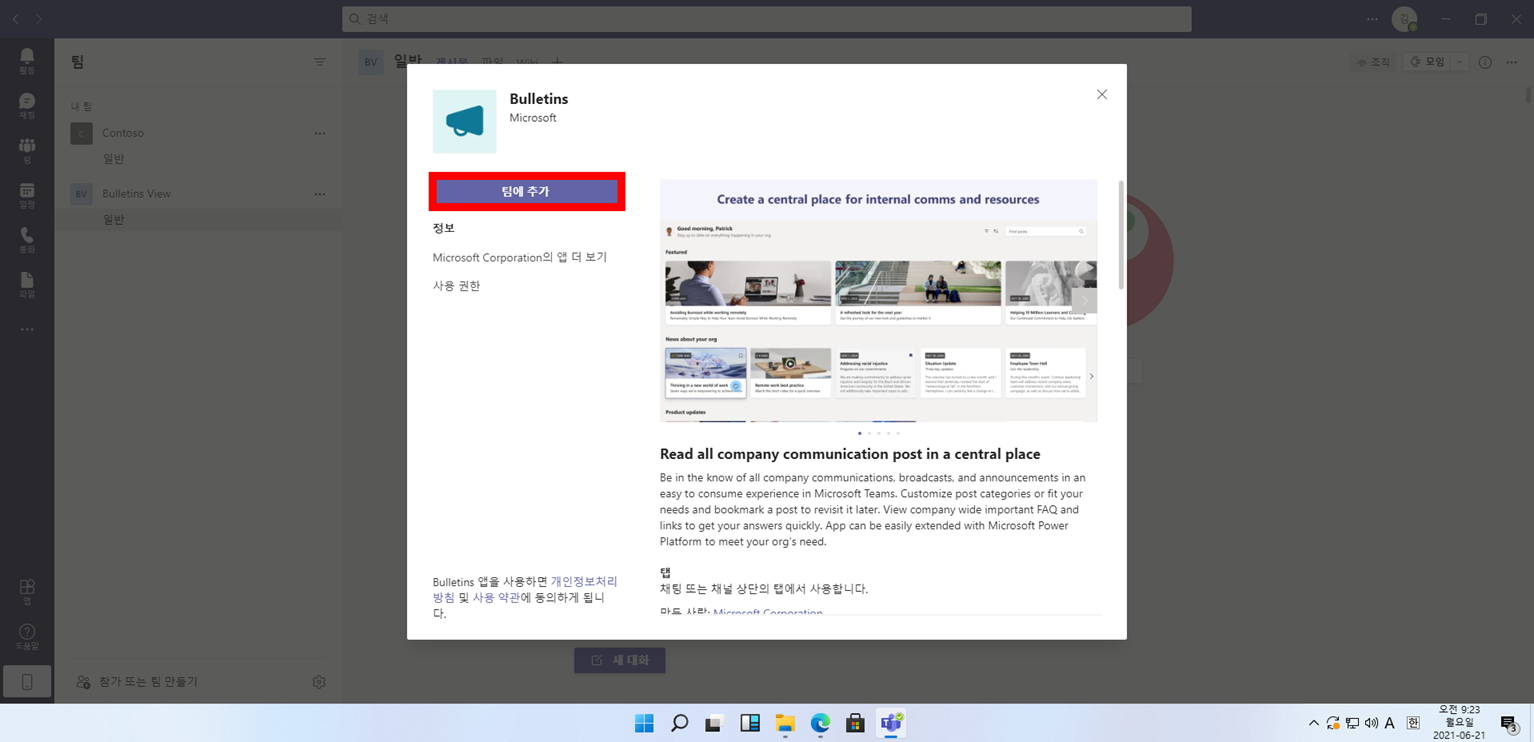Screen dimensions: 1534x742
Task: Open the volume speaker tray icon
Action: coord(1371,723)
